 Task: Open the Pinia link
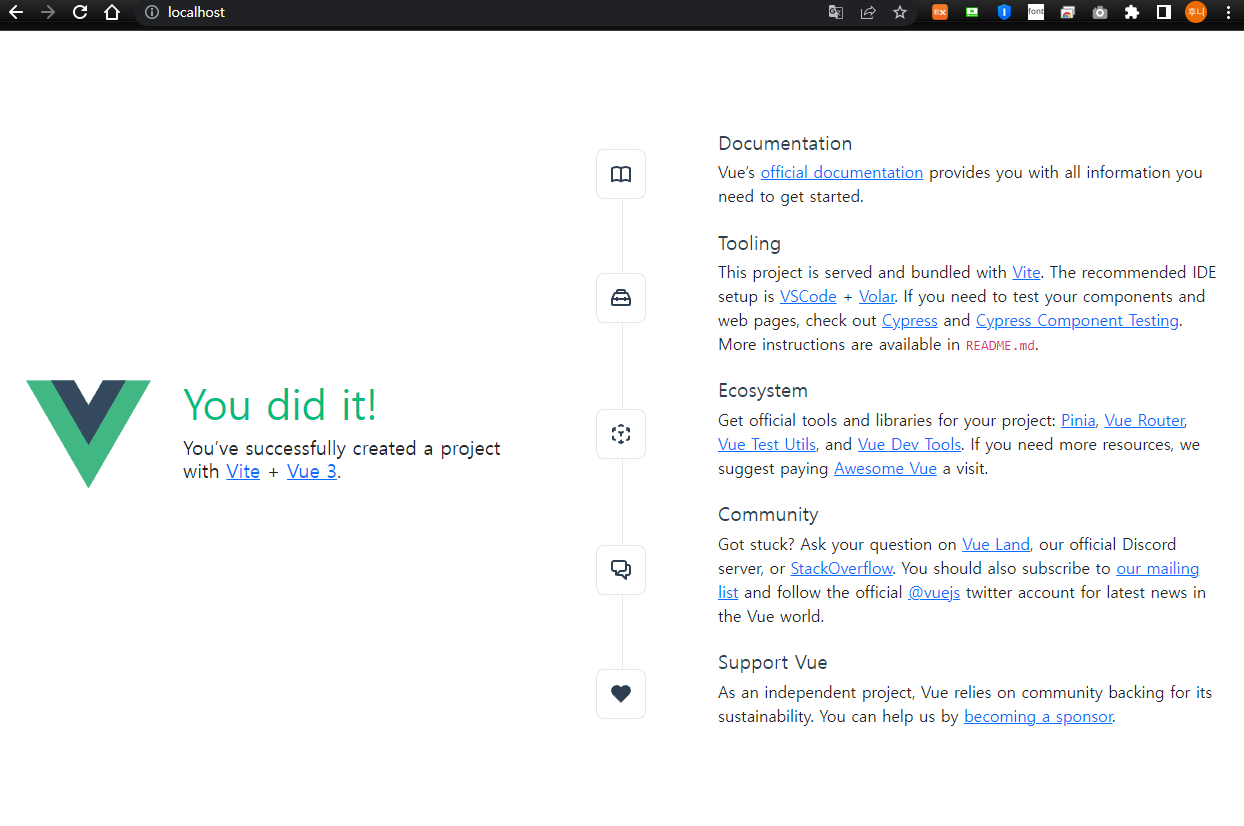pyautogui.click(x=1078, y=421)
